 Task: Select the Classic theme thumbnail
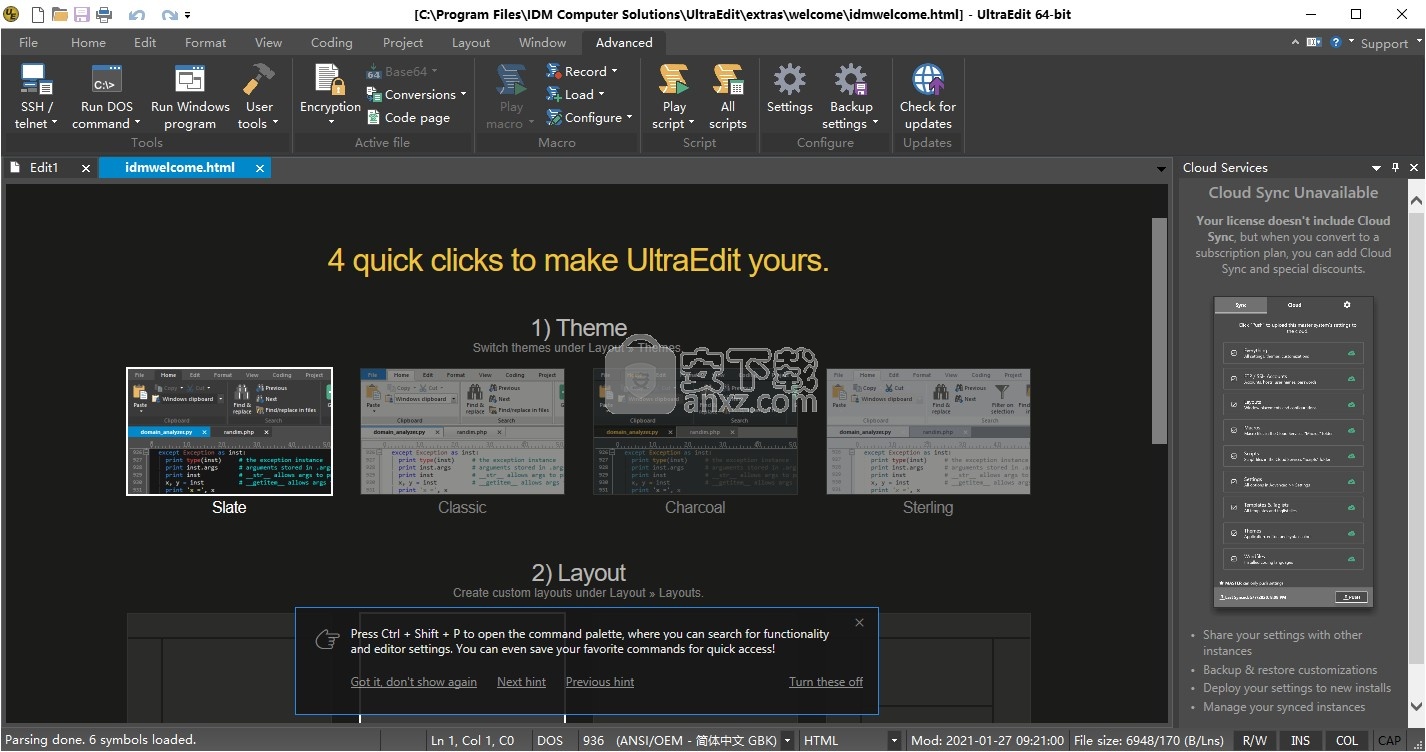coord(462,431)
